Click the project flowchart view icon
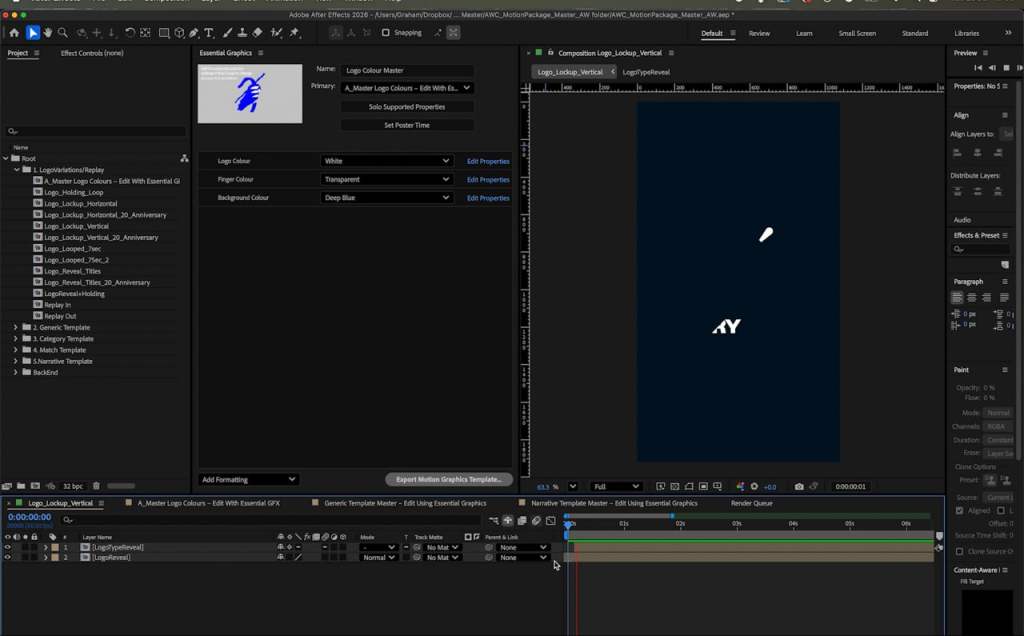Viewport: 1024px width, 636px height. pyautogui.click(x=184, y=158)
